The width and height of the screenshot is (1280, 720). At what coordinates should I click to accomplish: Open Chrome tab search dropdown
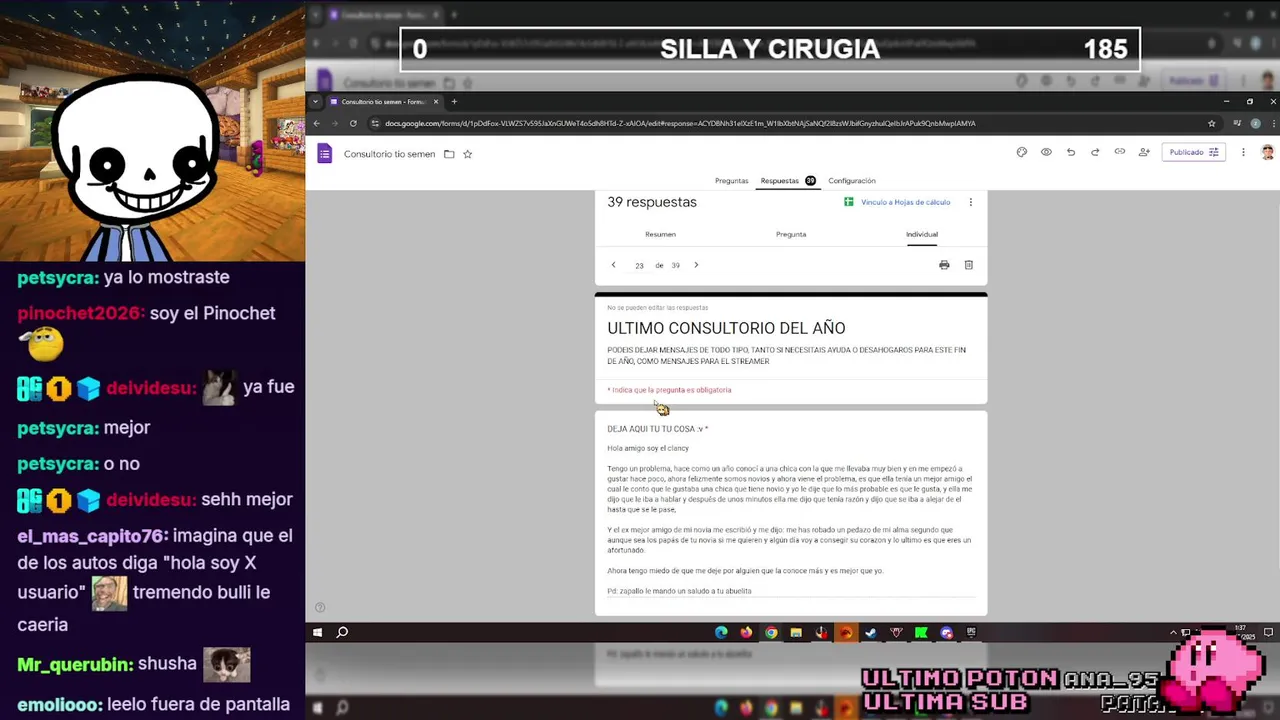coord(316,101)
